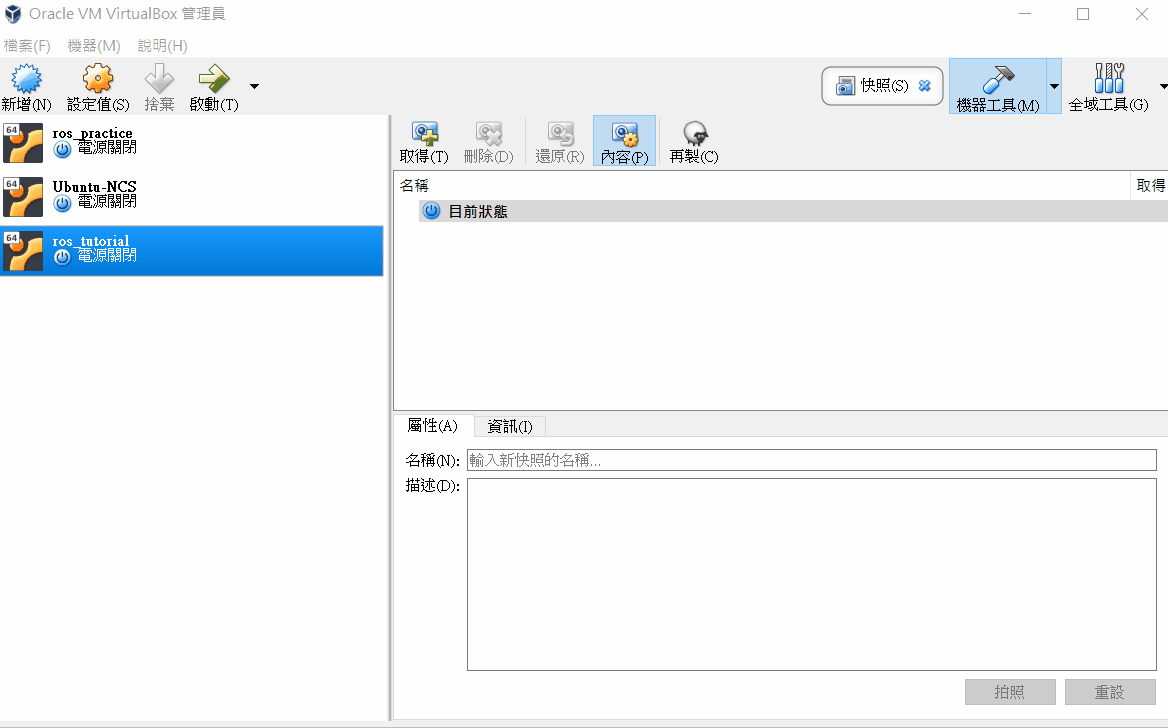Click the 新增(N) new machine icon

(26, 78)
